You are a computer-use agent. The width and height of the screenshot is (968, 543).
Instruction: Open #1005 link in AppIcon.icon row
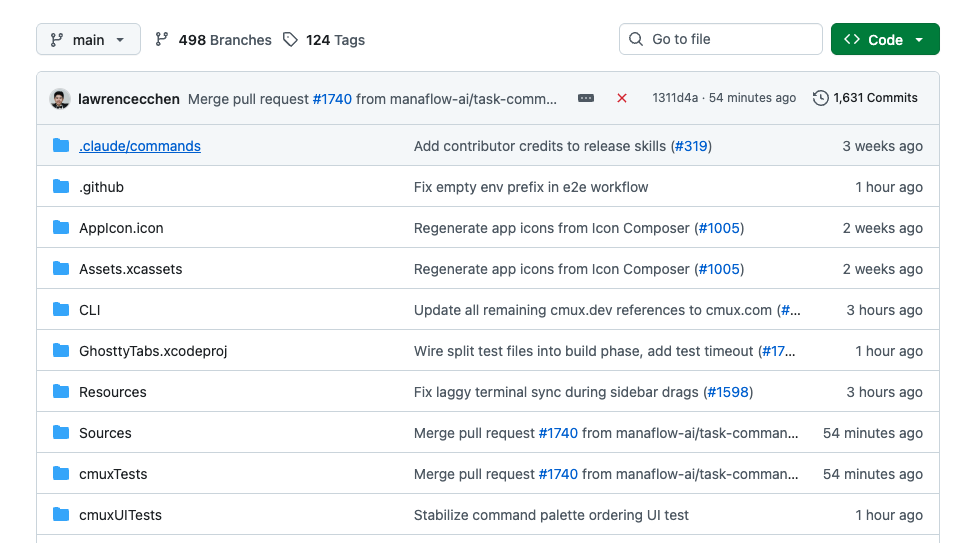719,228
